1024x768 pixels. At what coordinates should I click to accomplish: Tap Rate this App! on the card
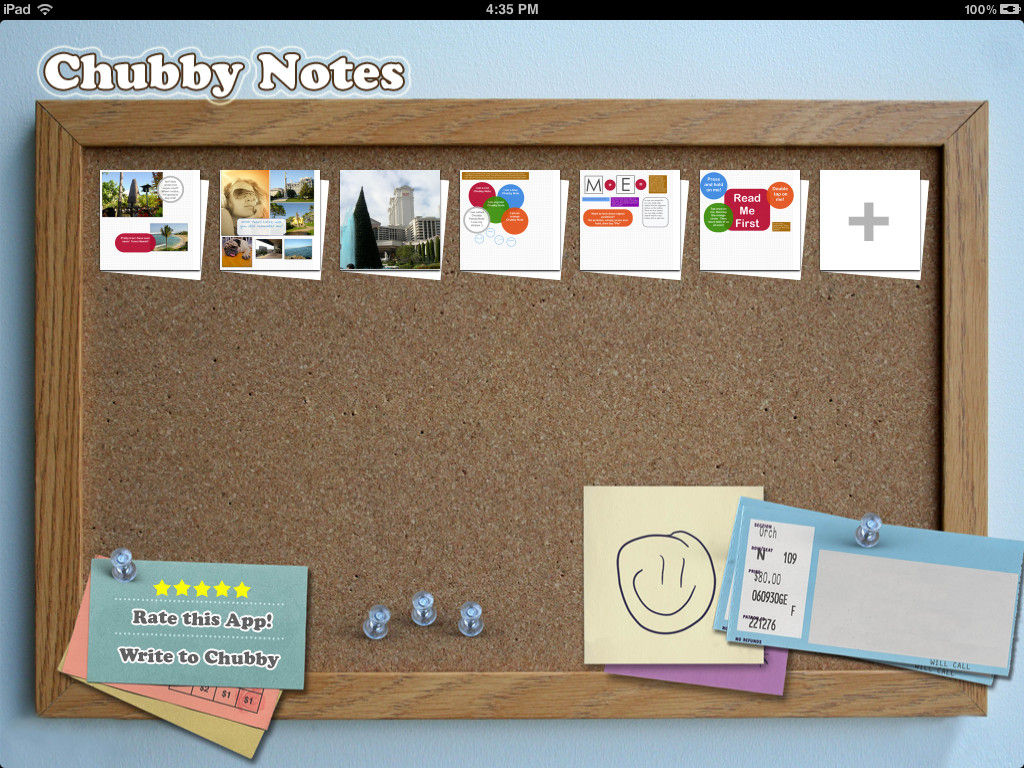(202, 618)
